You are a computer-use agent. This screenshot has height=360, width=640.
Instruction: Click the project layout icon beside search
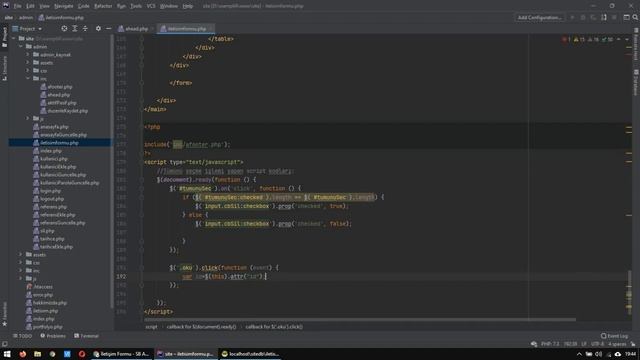point(626,18)
